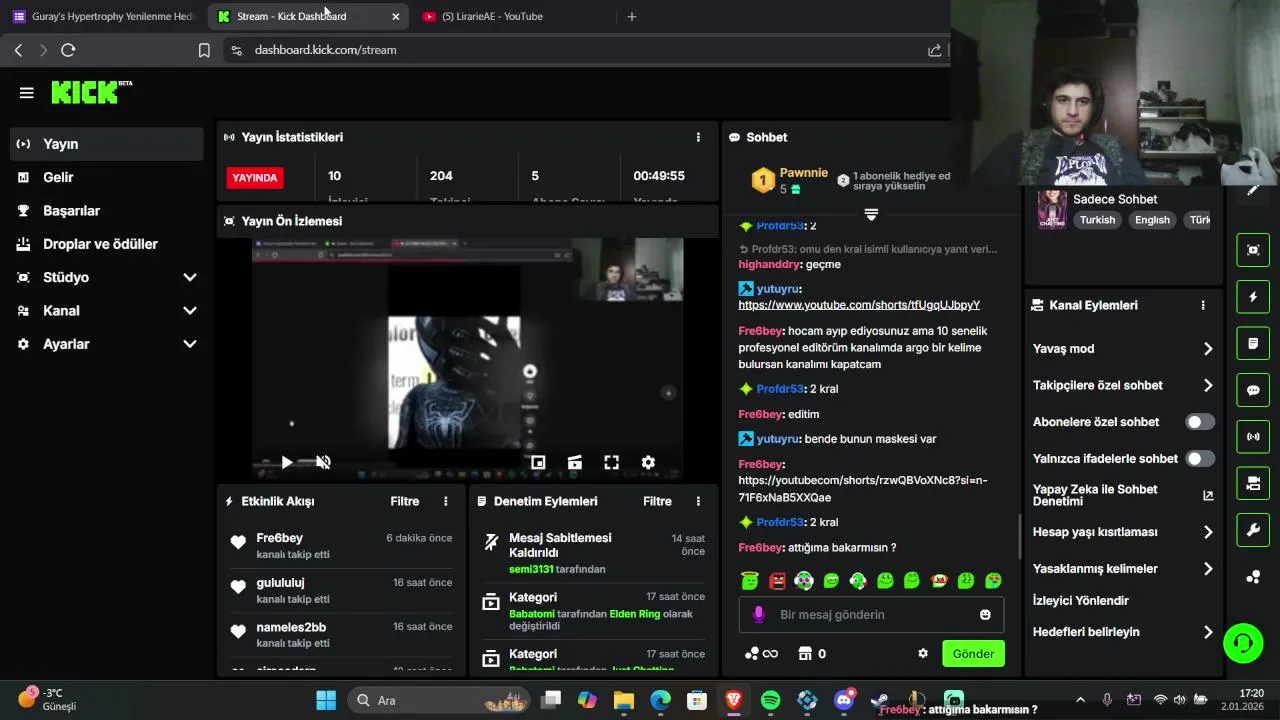Open Denetim Eylemleri three-dot menu
This screenshot has width=1280, height=720.
click(698, 501)
